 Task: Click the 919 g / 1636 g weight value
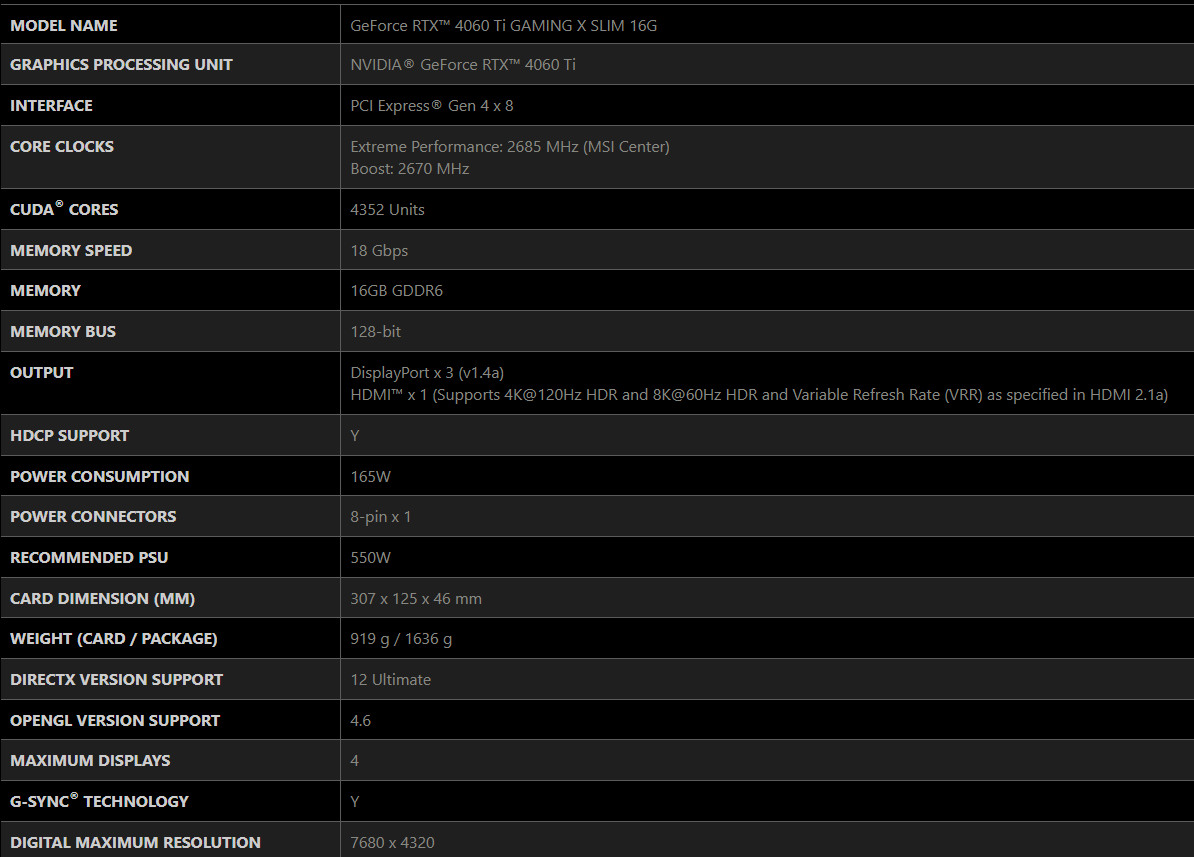[x=401, y=639]
